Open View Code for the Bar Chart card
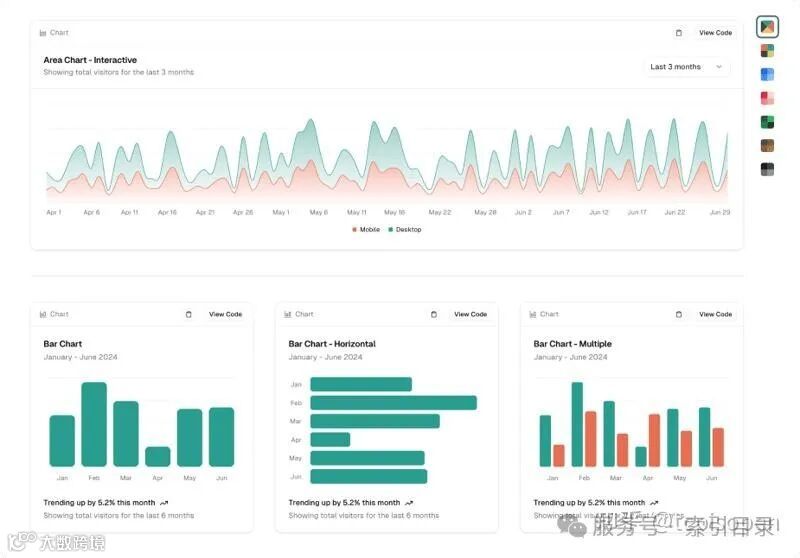 [226, 314]
